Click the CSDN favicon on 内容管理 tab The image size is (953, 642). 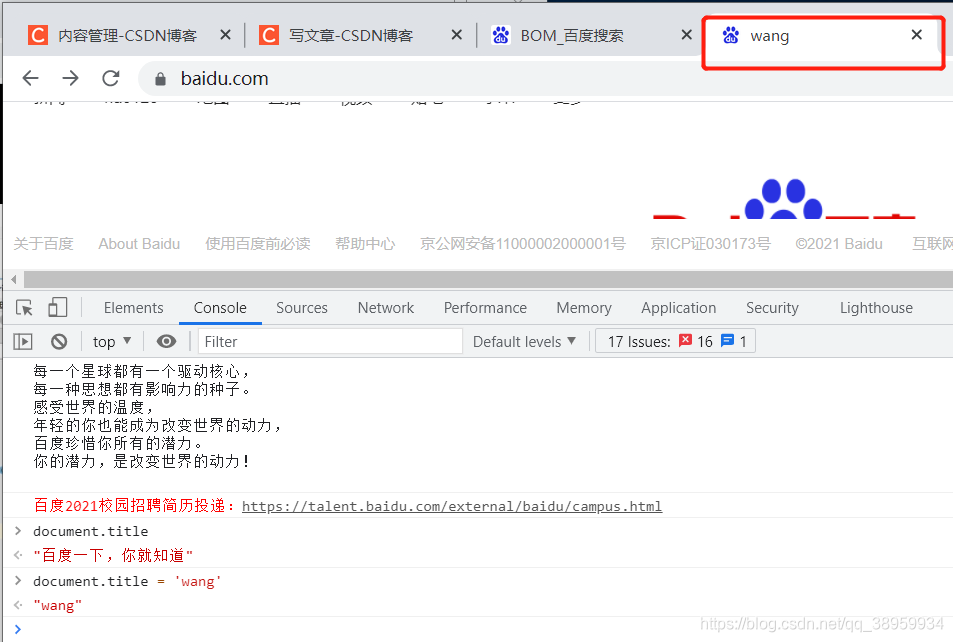pyautogui.click(x=38, y=35)
